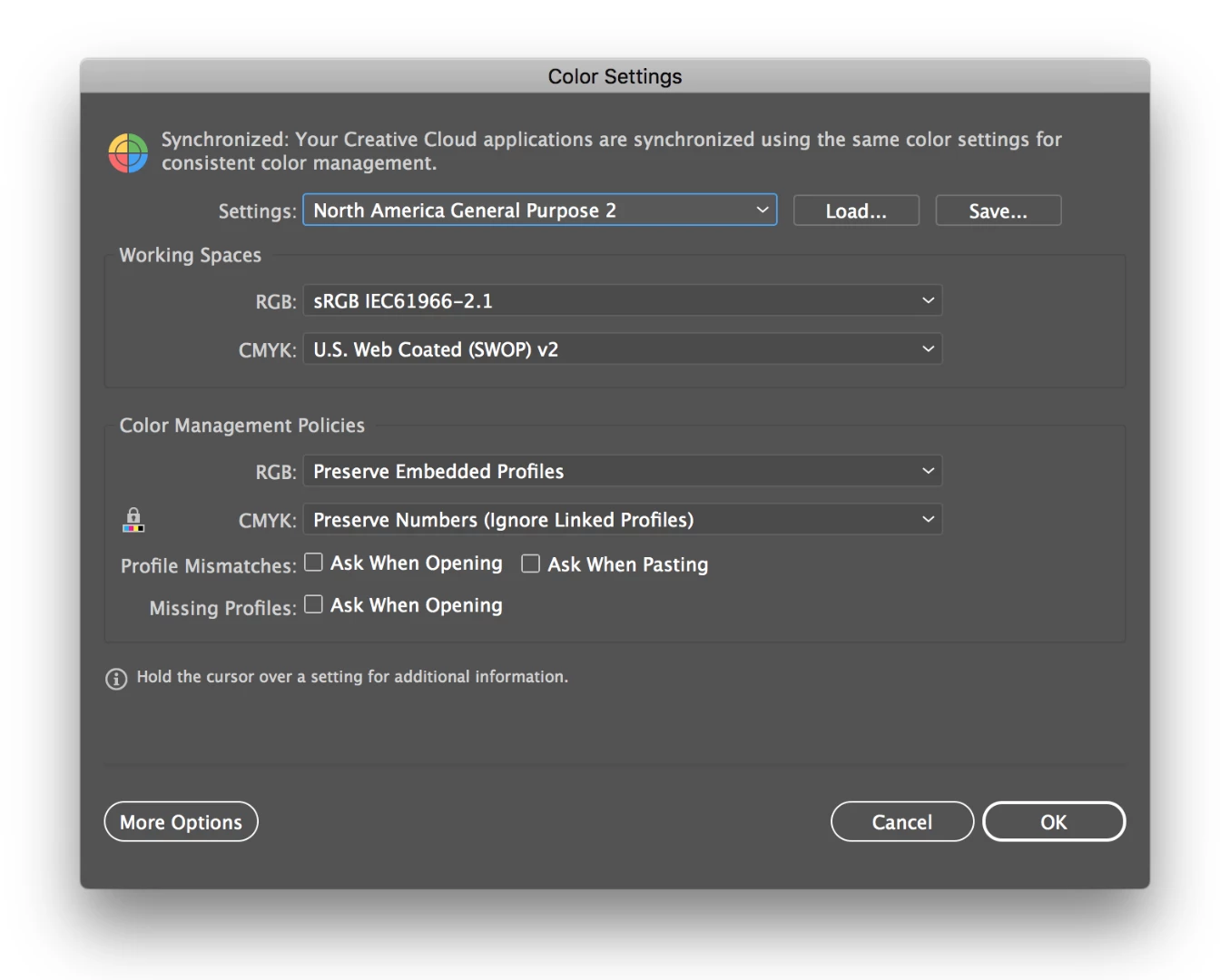Open the RGB policy Preserve Embedded Profiles dropdown
1220x980 pixels.
[x=623, y=471]
